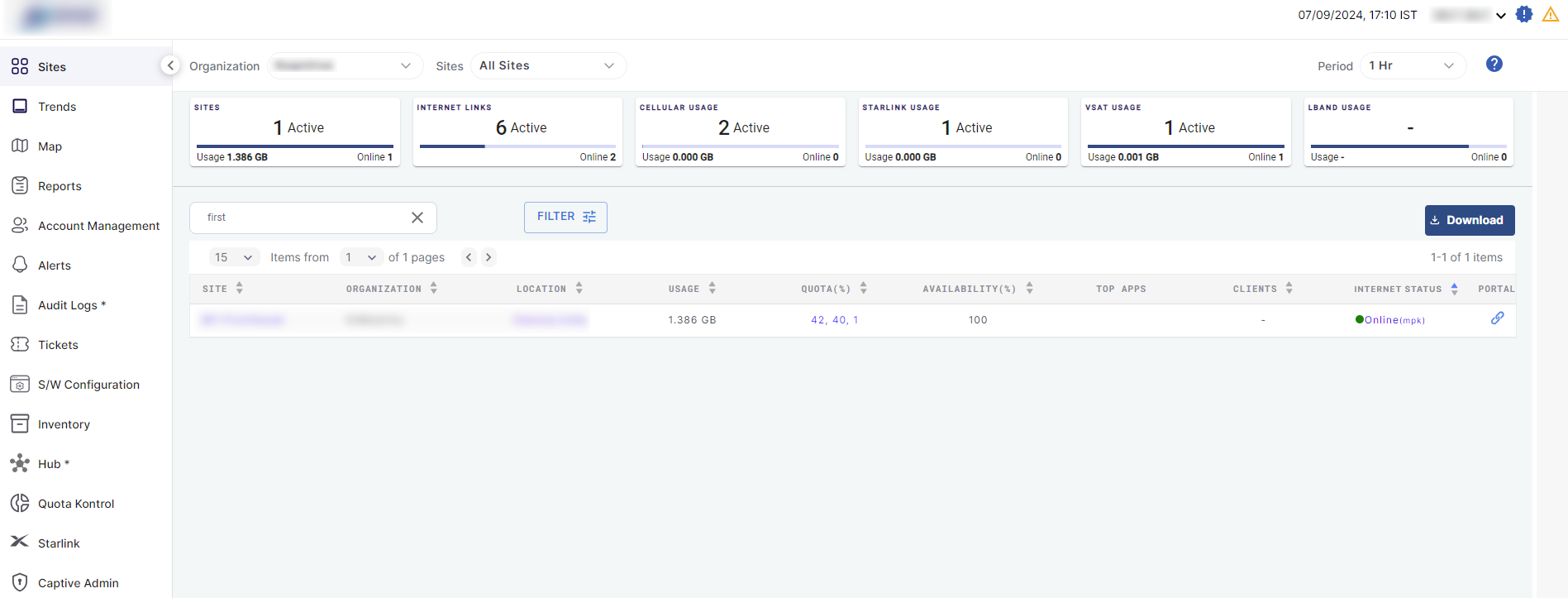Open the blue notification badge icon
Viewport: 1568px width, 598px height.
coord(1524,15)
